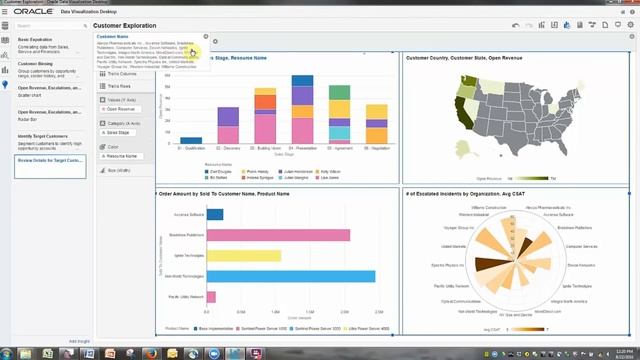The width and height of the screenshot is (640, 360).
Task: Expand Identify Target Customers description ellipsis
Action: [77, 149]
